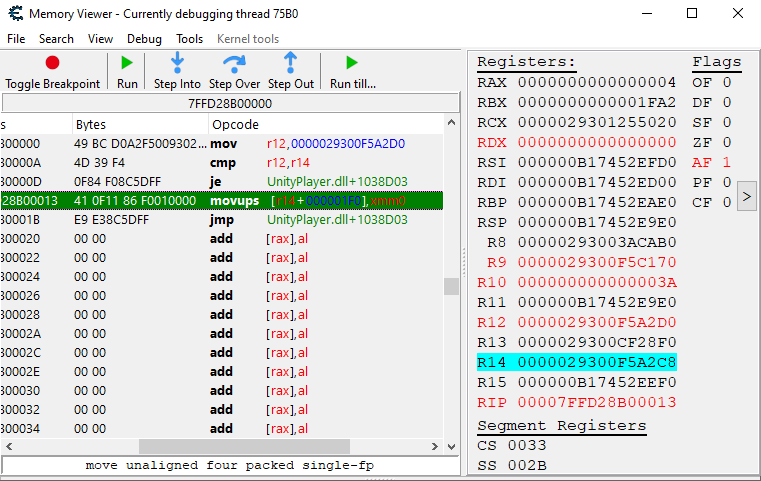
Task: Click the RDI register value
Action: [596, 182]
